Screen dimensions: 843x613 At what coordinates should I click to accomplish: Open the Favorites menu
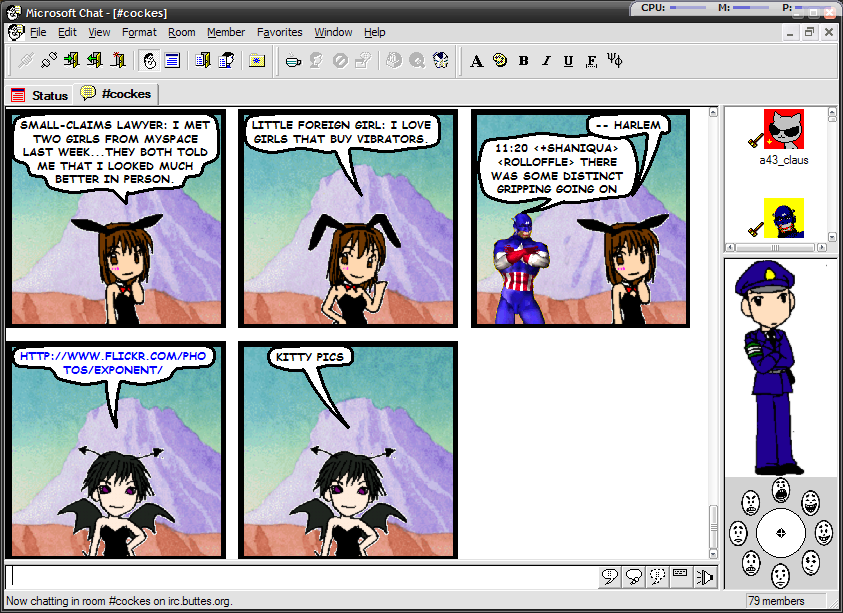[280, 32]
